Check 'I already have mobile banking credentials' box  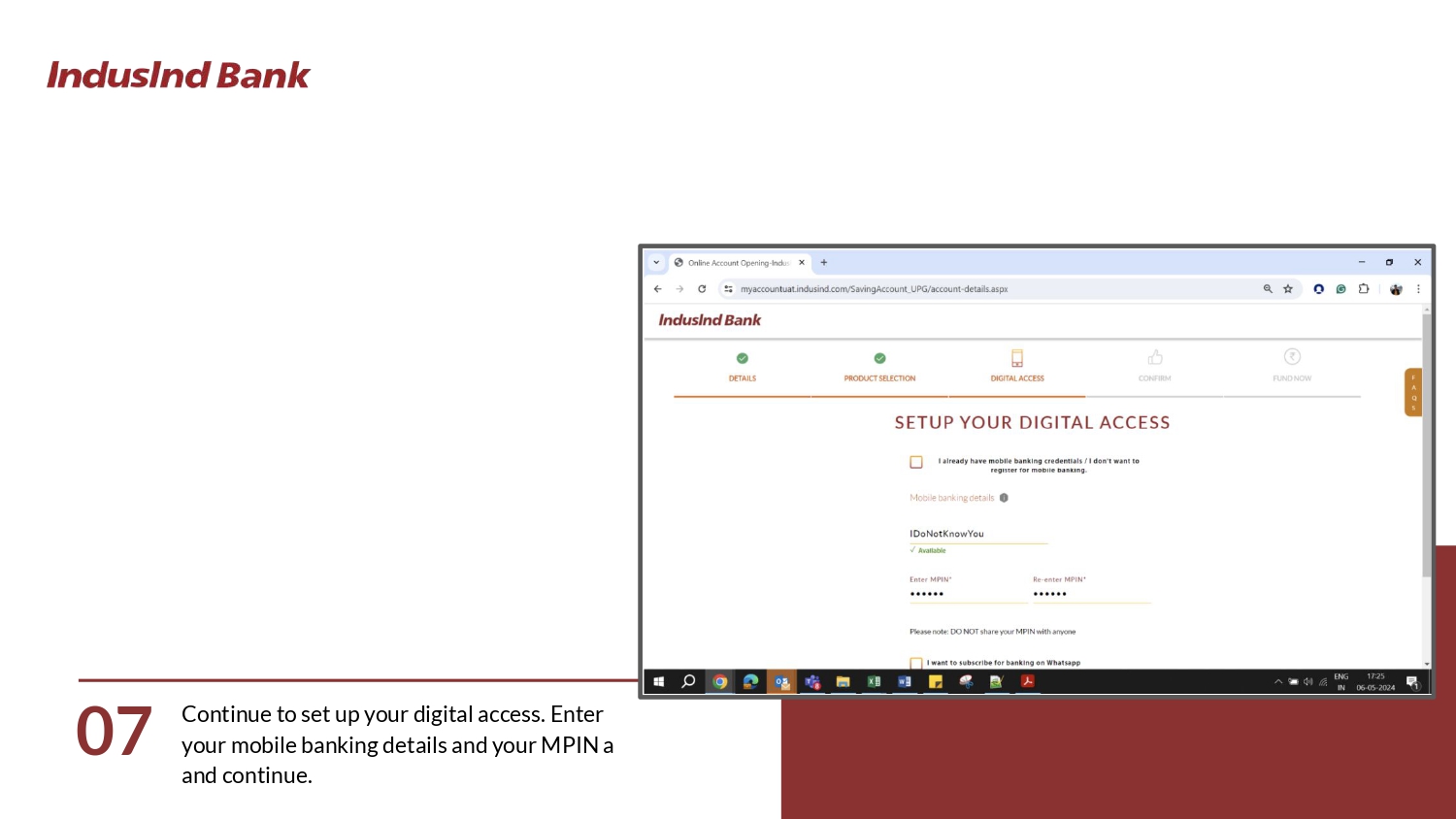click(x=916, y=462)
